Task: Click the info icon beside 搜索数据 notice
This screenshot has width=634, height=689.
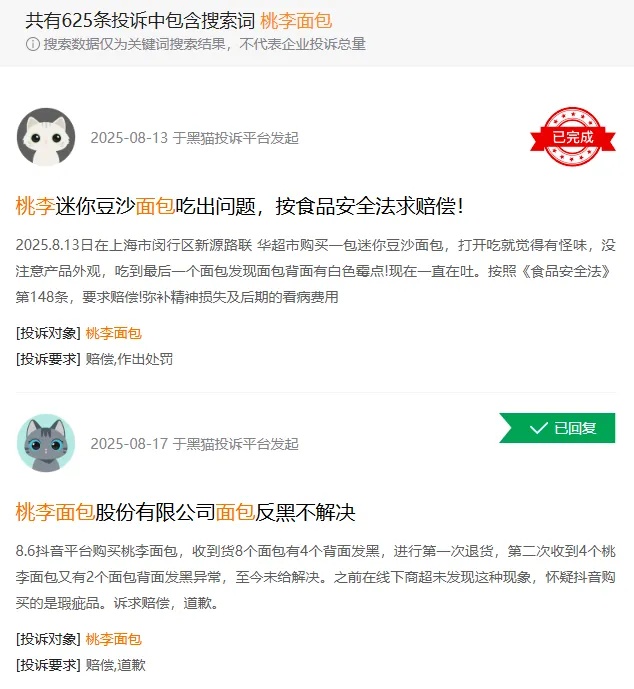Action: [33, 44]
